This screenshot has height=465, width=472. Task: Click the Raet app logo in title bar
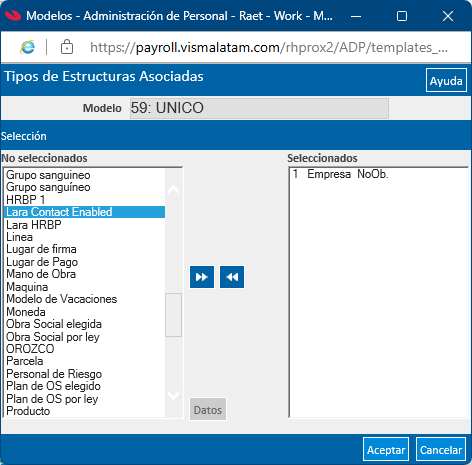pos(13,15)
